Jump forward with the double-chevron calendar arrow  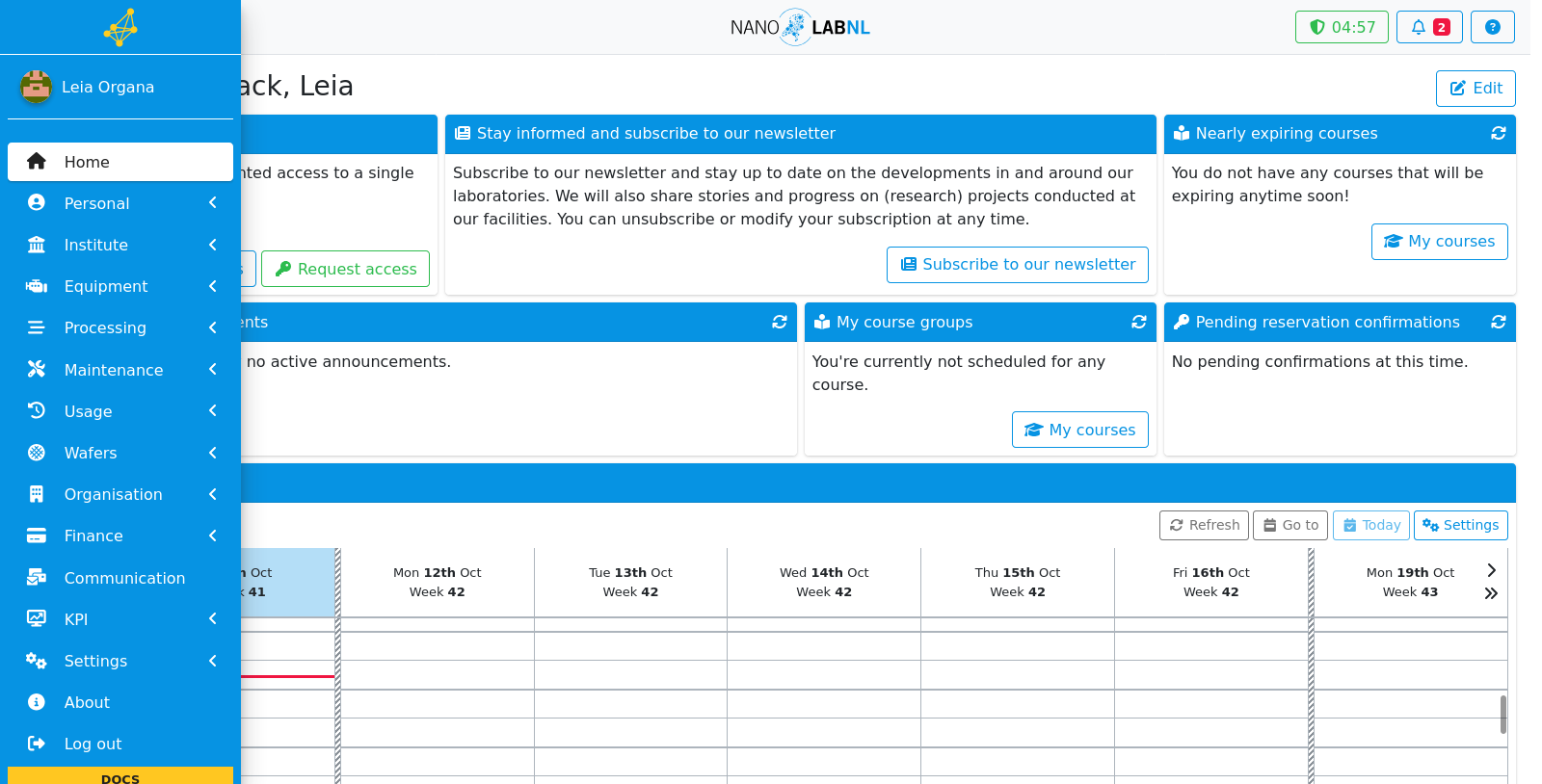tap(1491, 593)
